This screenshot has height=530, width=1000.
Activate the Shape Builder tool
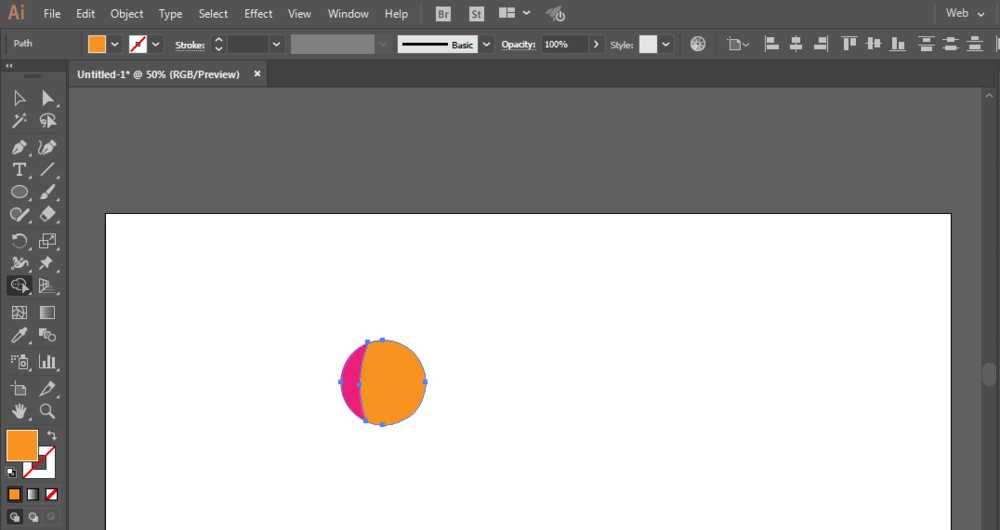pyautogui.click(x=19, y=285)
